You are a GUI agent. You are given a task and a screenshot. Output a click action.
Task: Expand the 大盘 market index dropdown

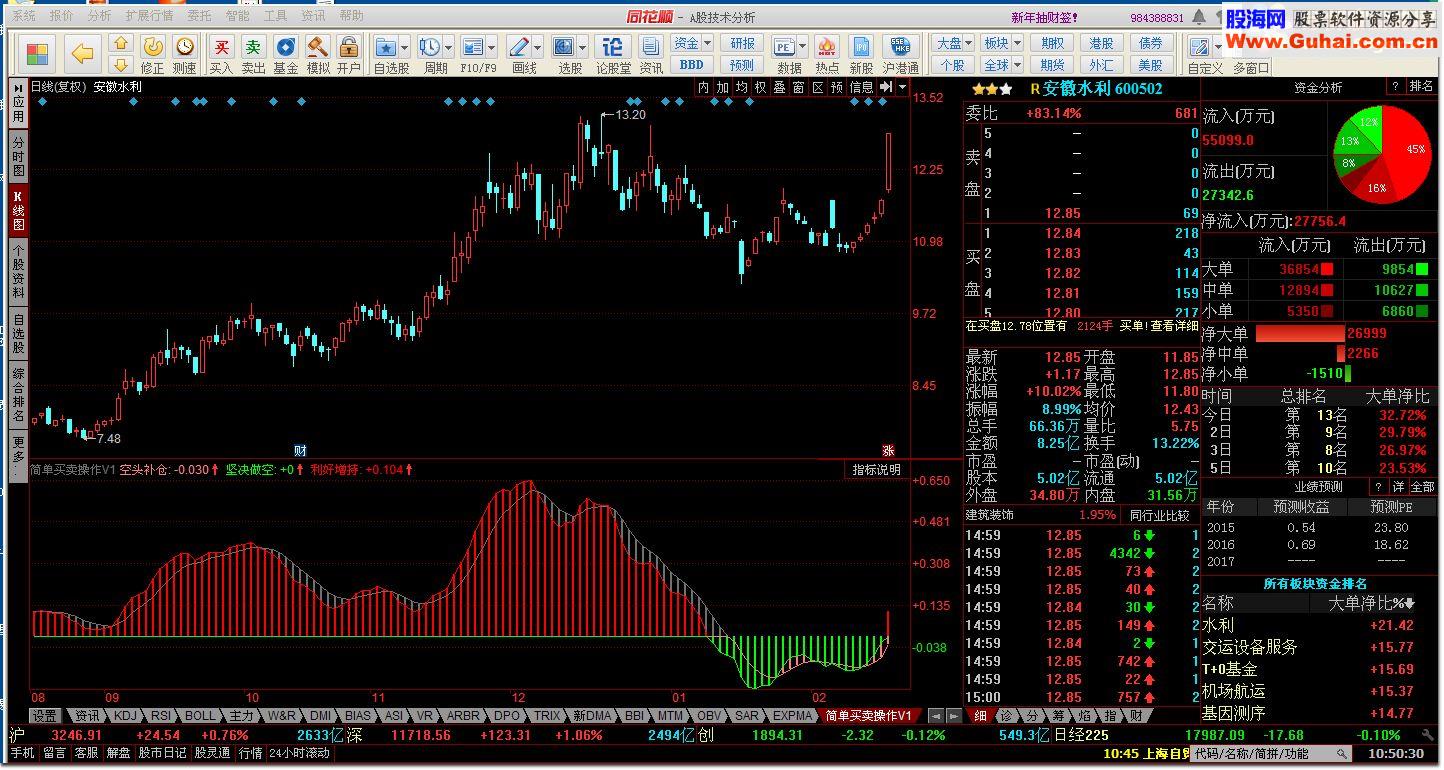tap(969, 44)
